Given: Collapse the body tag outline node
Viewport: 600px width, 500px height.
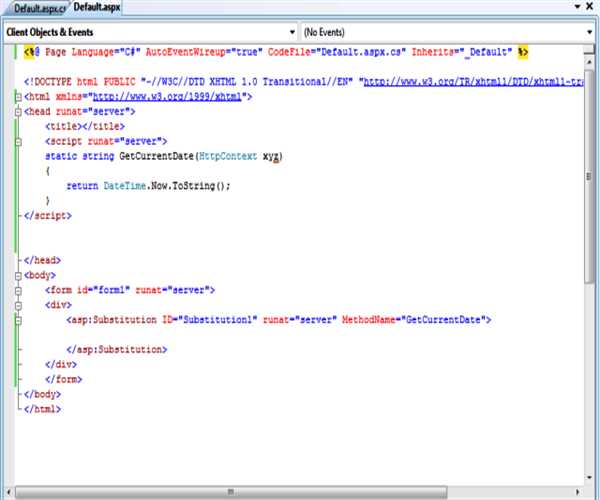Looking at the screenshot, I should [x=17, y=275].
